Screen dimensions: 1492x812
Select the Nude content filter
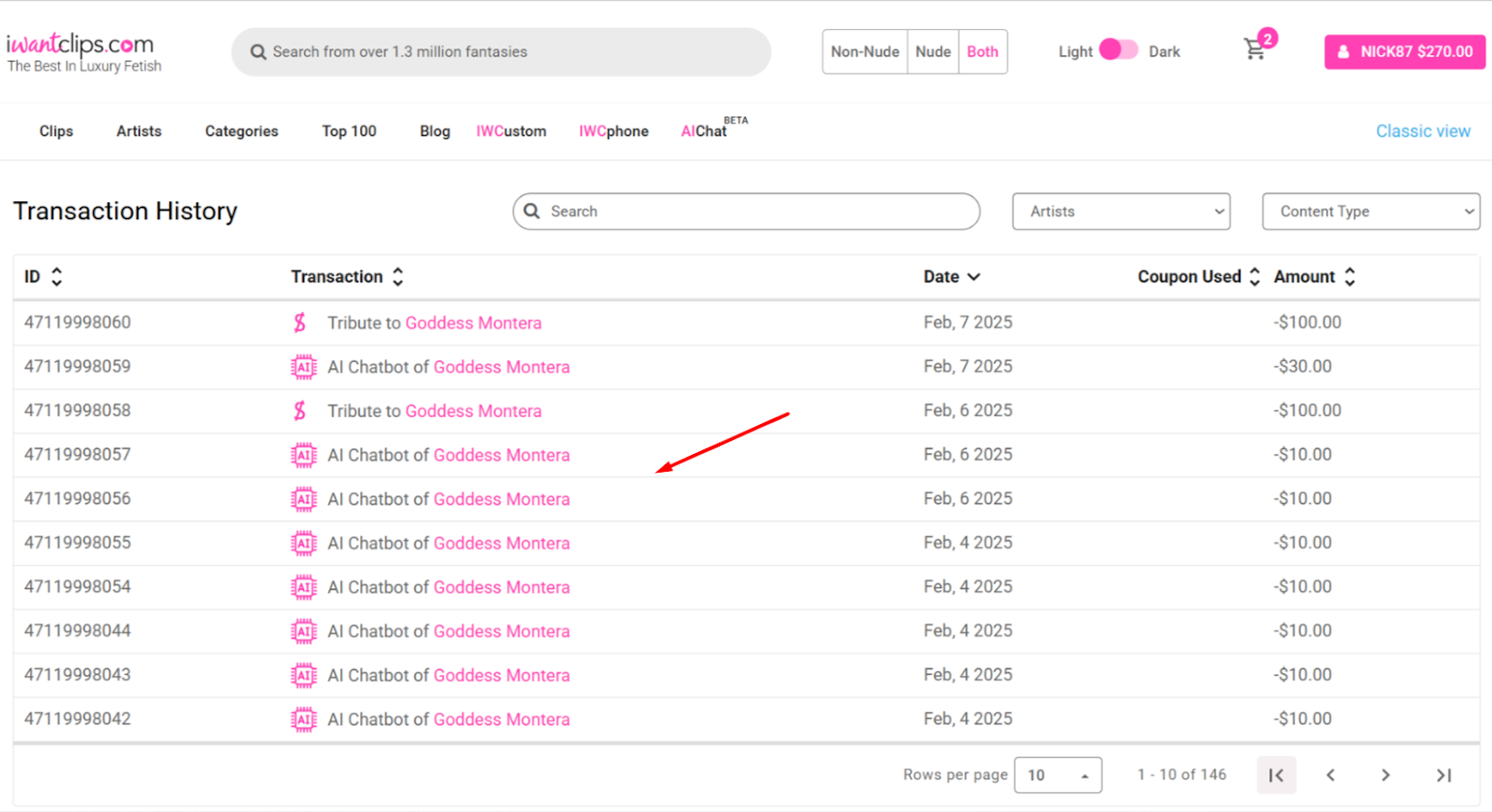(x=932, y=51)
